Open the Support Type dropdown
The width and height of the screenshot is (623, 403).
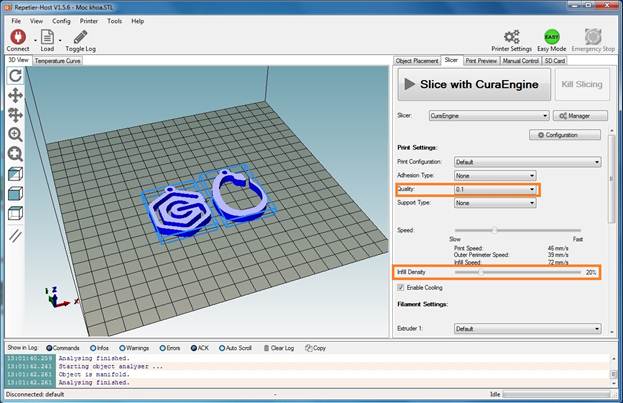tap(495, 203)
